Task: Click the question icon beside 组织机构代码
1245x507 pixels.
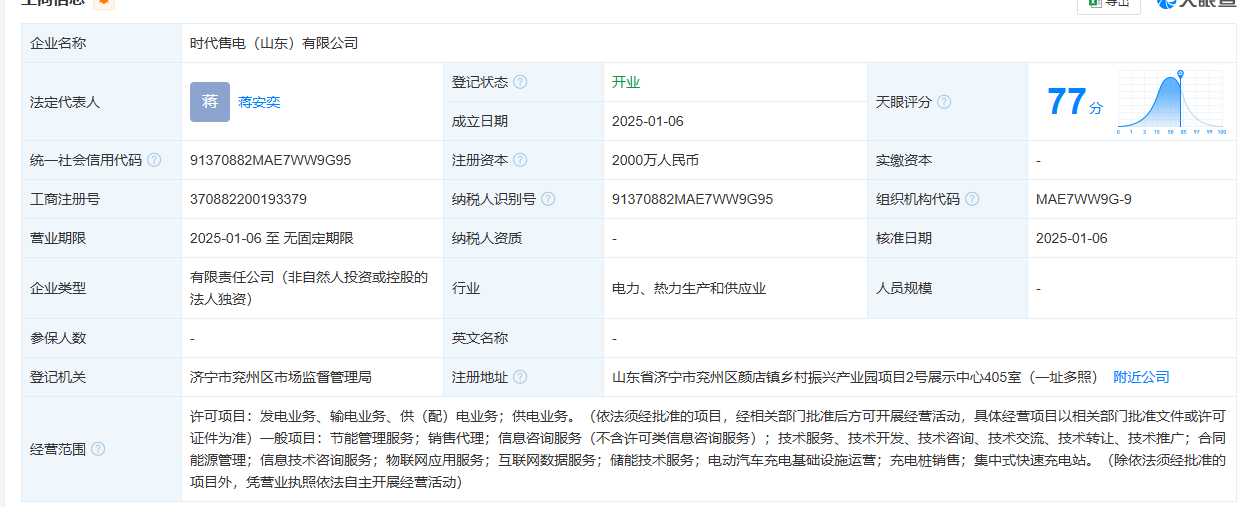Action: (972, 199)
